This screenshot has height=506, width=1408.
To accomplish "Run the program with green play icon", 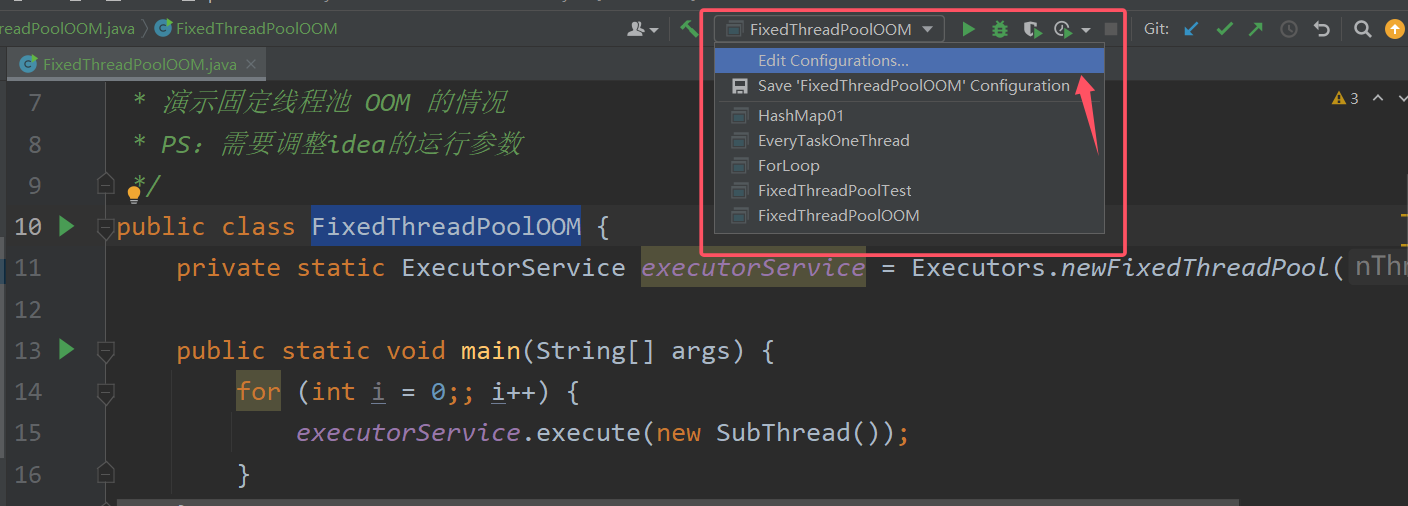I will coord(968,30).
